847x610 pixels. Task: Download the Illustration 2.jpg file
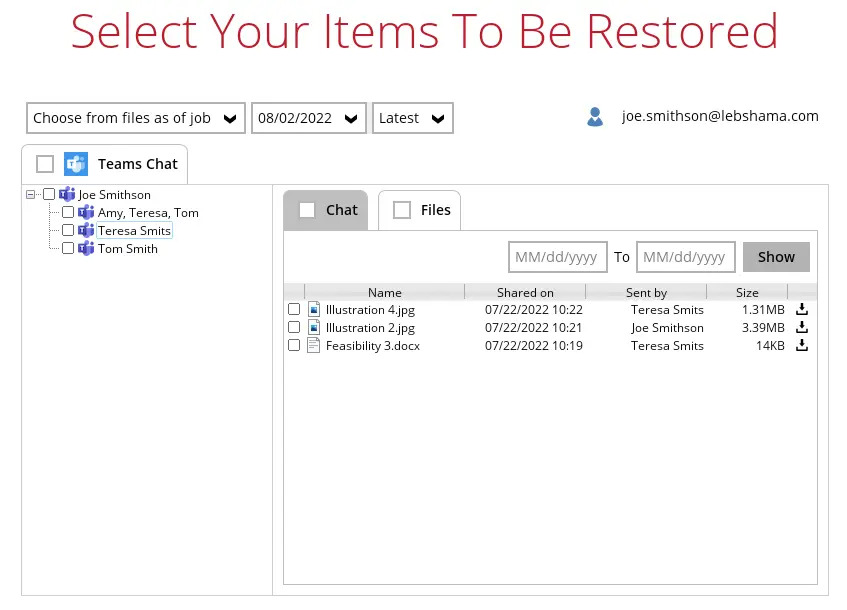click(x=802, y=327)
